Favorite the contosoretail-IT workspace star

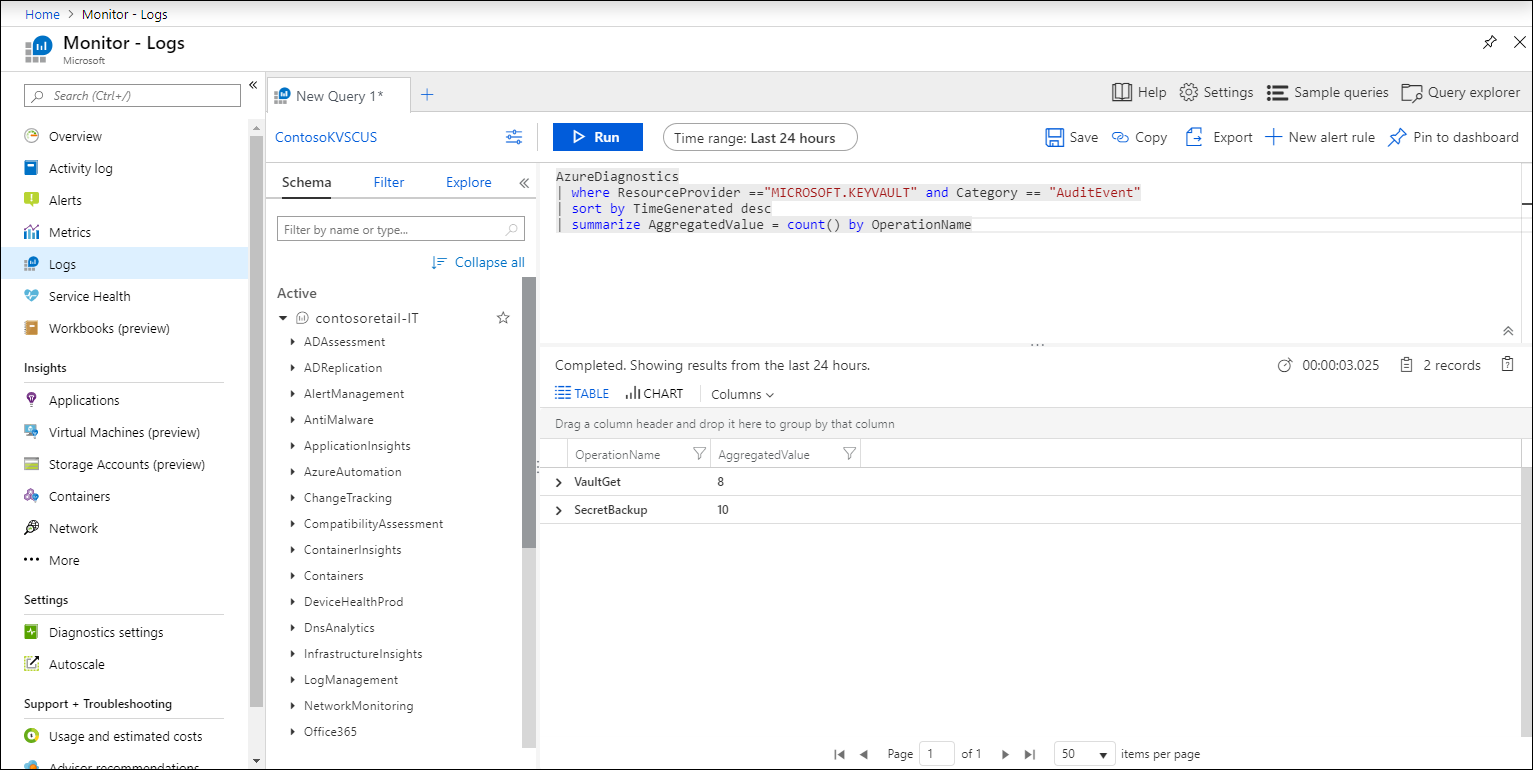click(503, 318)
